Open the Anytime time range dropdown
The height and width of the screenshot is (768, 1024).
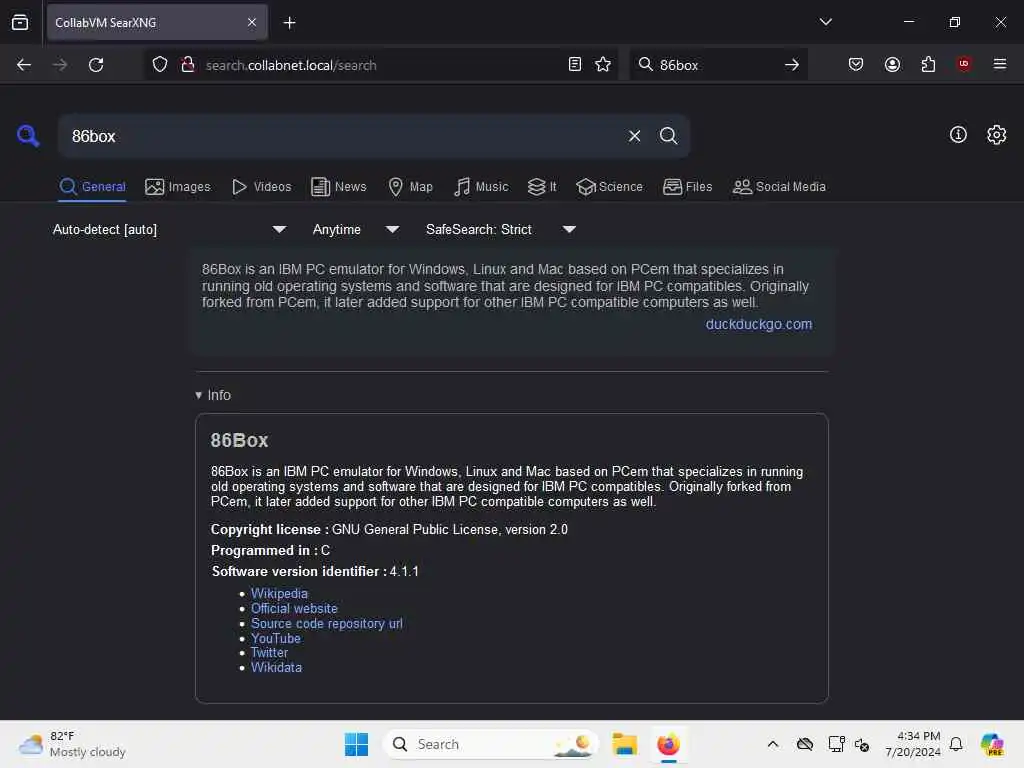click(x=356, y=229)
